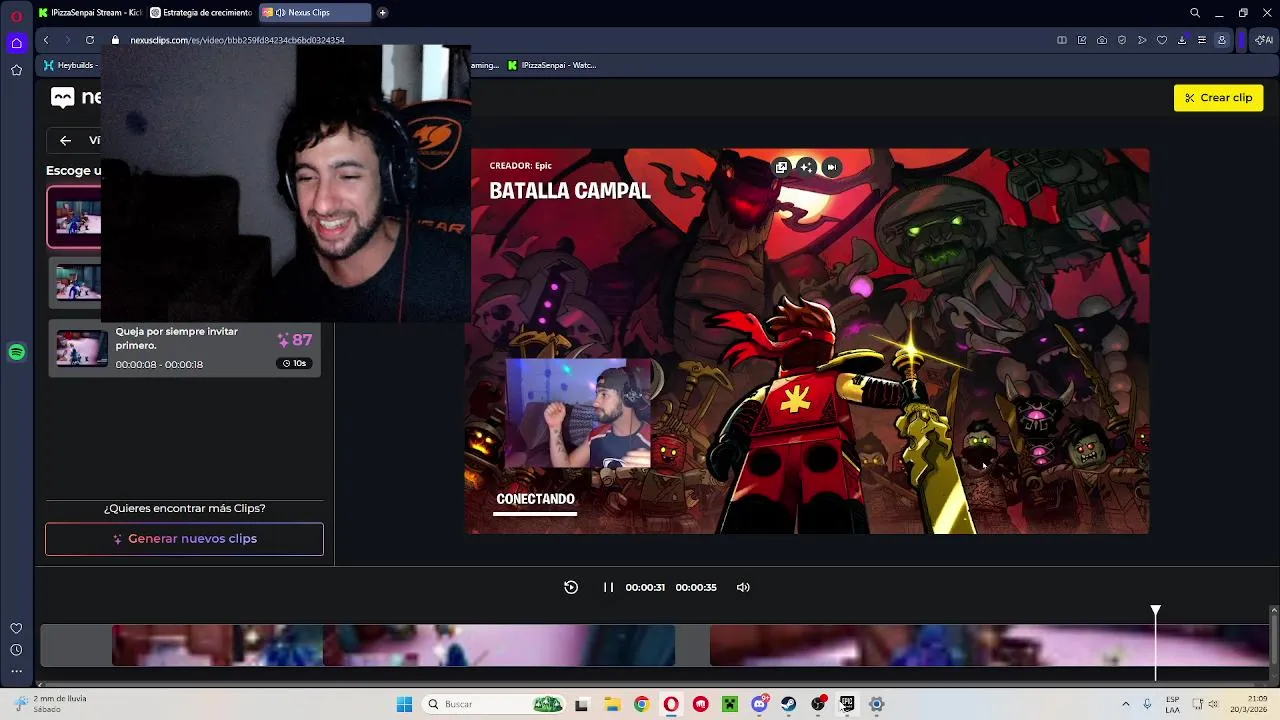This screenshot has width=1280, height=720.
Task: Click the sidebar history clock icon
Action: click(x=16, y=650)
